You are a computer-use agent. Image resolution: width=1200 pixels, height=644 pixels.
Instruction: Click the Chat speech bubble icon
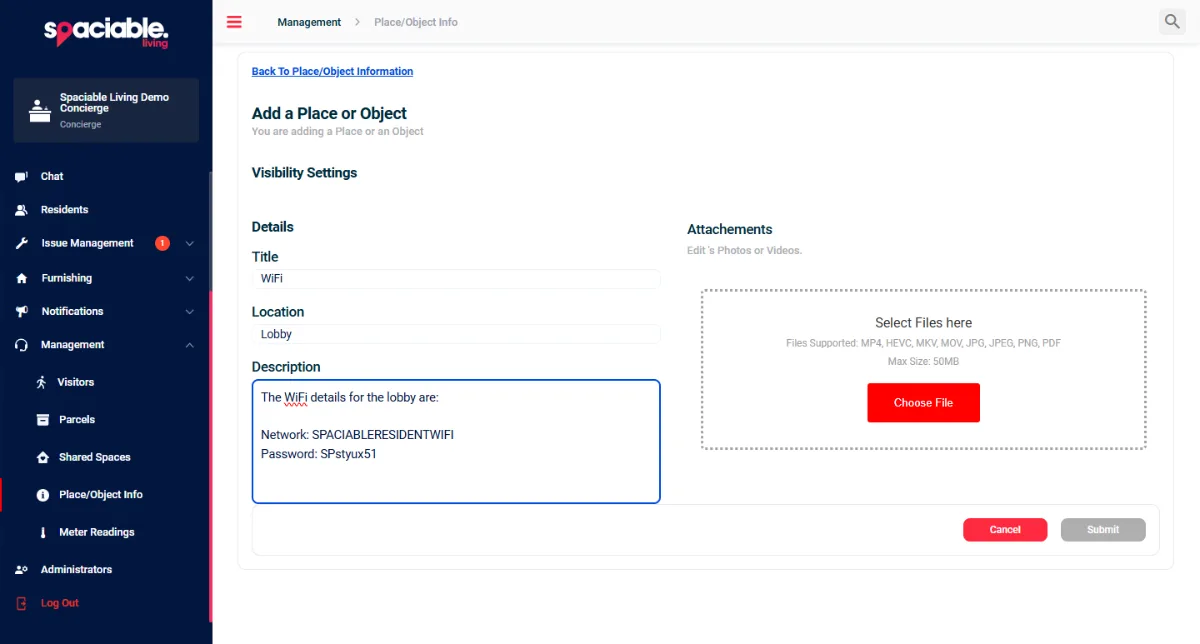point(21,177)
